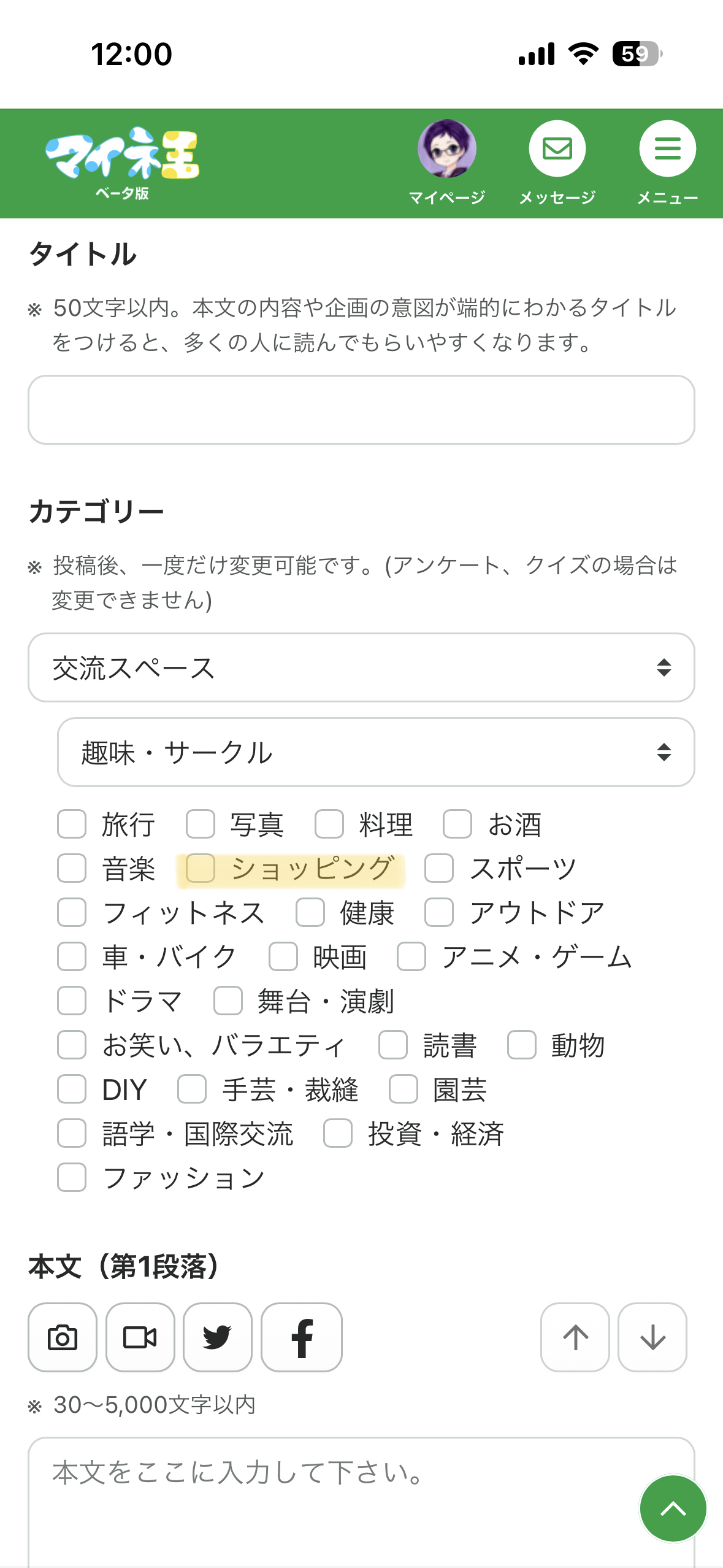Tap the green scroll-to-top button
The width and height of the screenshot is (723, 1568).
click(x=673, y=1508)
